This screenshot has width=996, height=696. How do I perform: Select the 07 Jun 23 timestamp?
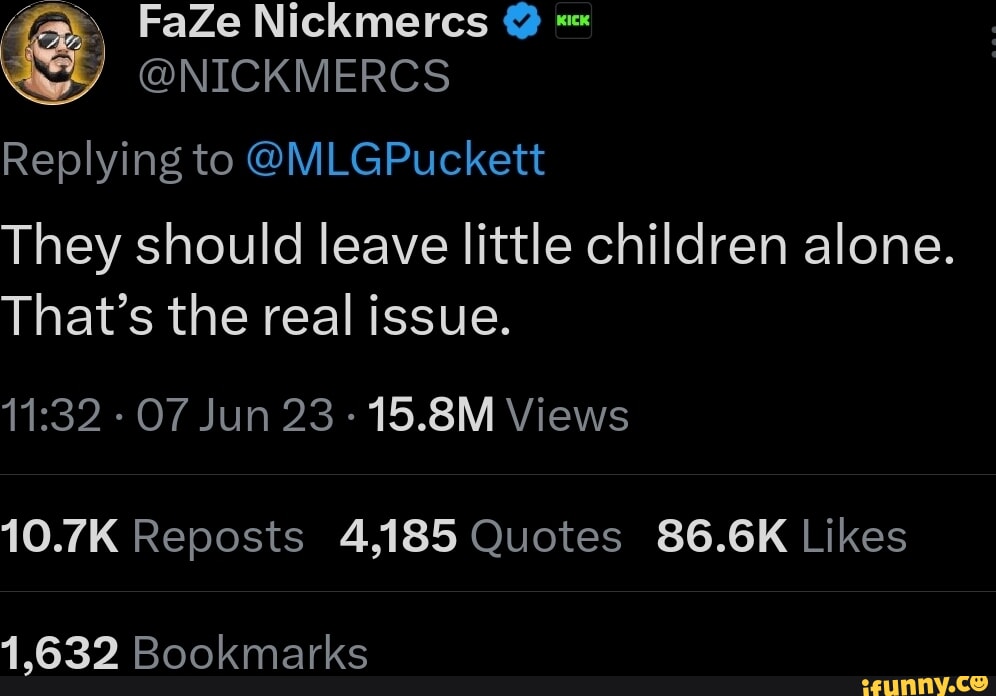(235, 414)
